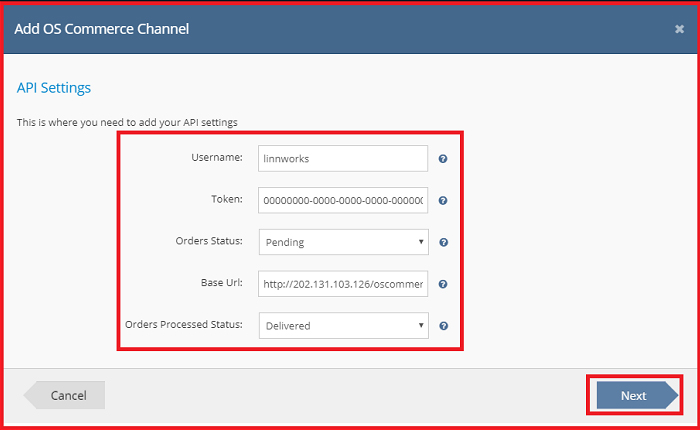Click the 'Username:' label
The height and width of the screenshot is (430, 700).
217,158
